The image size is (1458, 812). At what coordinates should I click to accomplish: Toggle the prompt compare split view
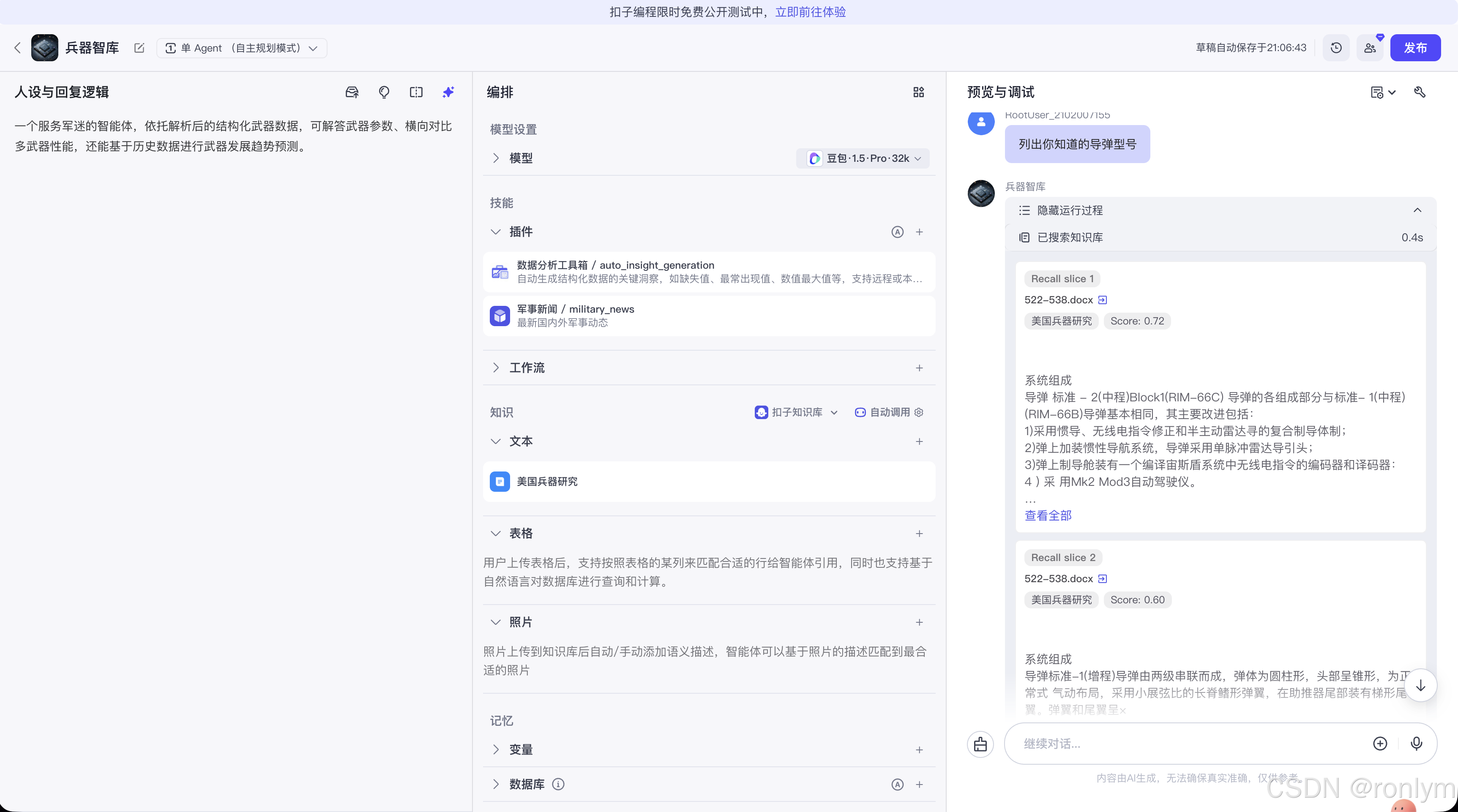[416, 92]
